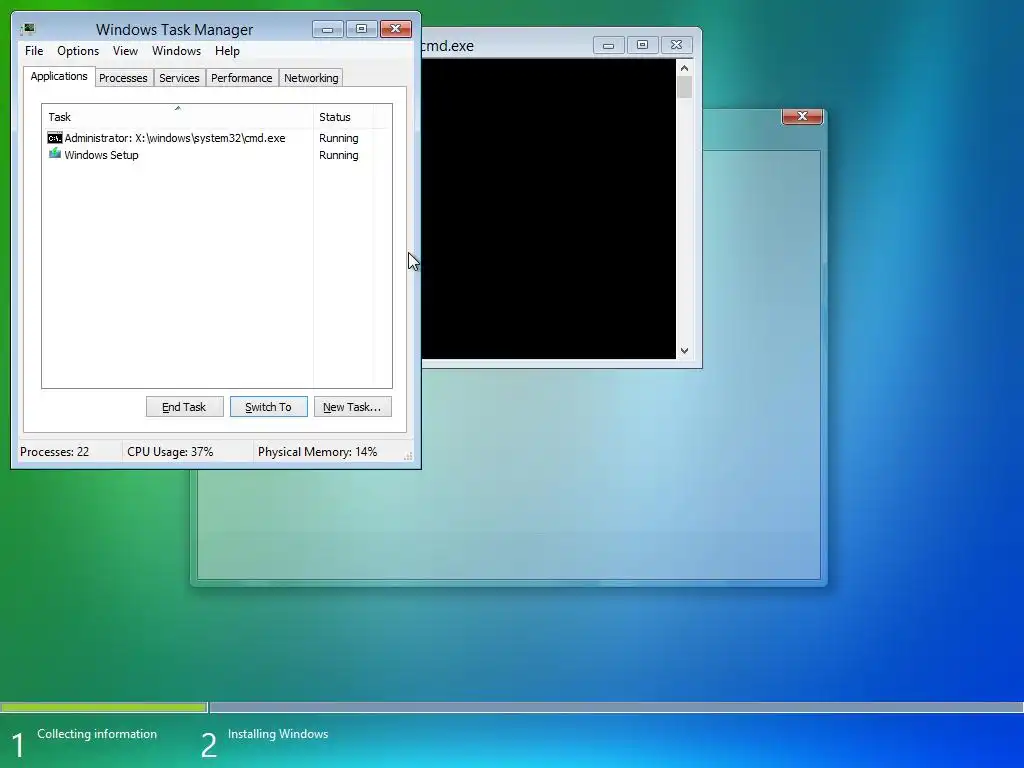This screenshot has width=1024, height=768.
Task: Select the Applications tab
Action: click(59, 76)
